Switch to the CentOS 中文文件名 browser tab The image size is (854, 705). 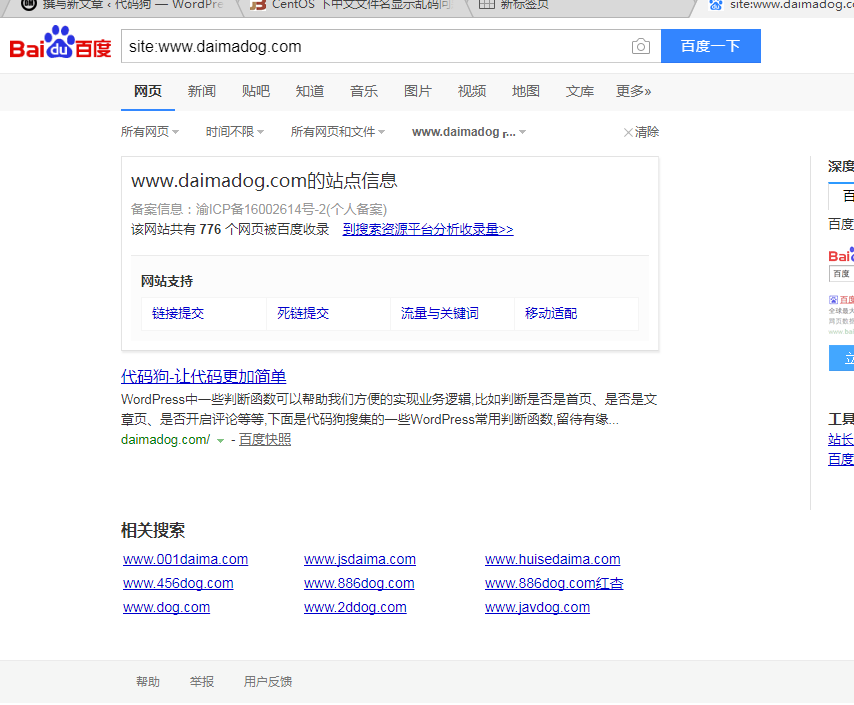click(x=351, y=5)
